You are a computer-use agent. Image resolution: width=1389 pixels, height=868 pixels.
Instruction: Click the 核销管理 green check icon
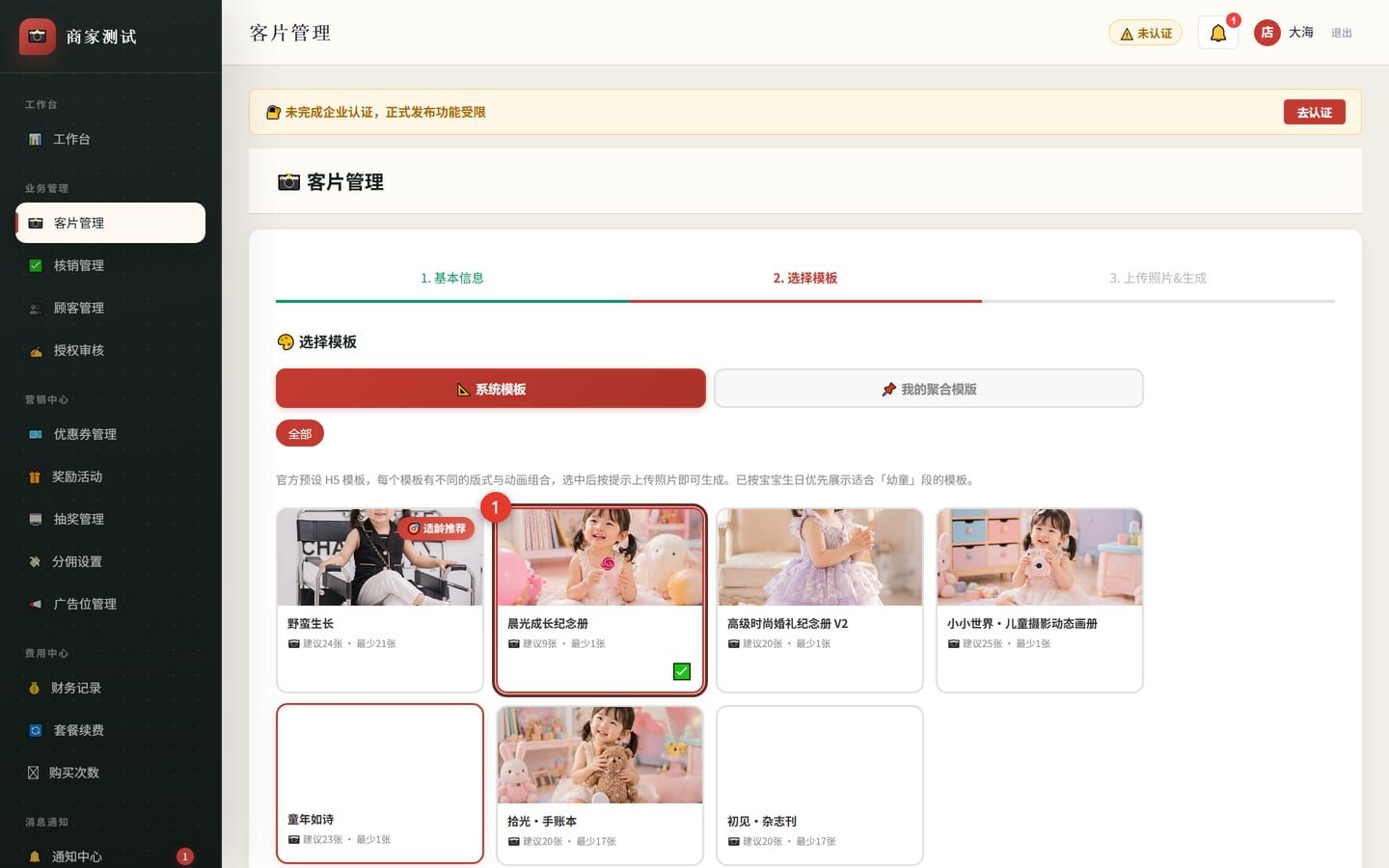(x=36, y=265)
